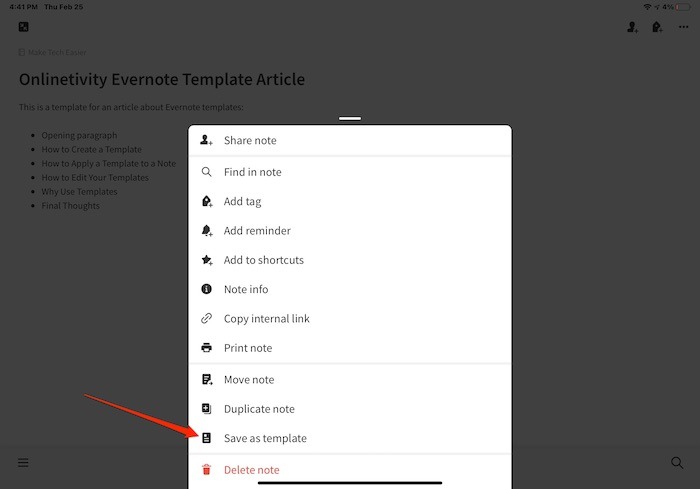
Task: Tap the duplicate icon beside Duplicate note
Action: tap(206, 409)
